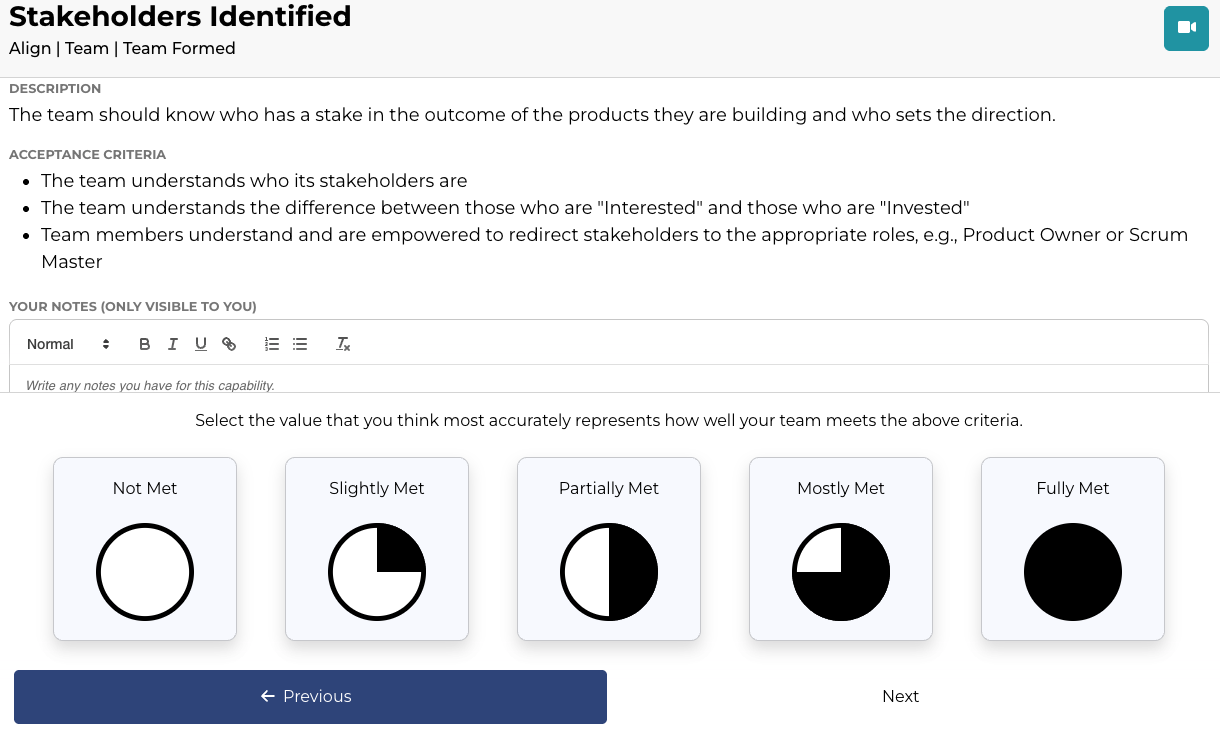This screenshot has height=729, width=1220.
Task: Click the empty Not Met circle
Action: click(x=145, y=573)
